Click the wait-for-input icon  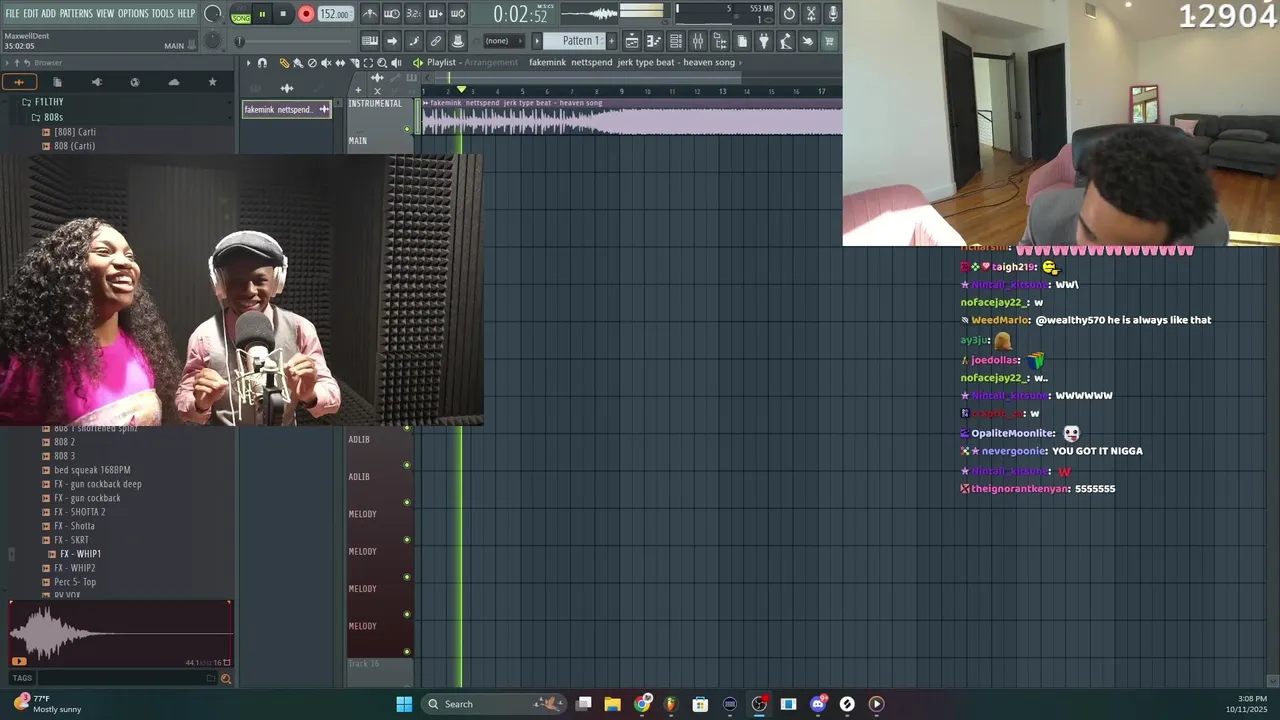click(x=392, y=13)
